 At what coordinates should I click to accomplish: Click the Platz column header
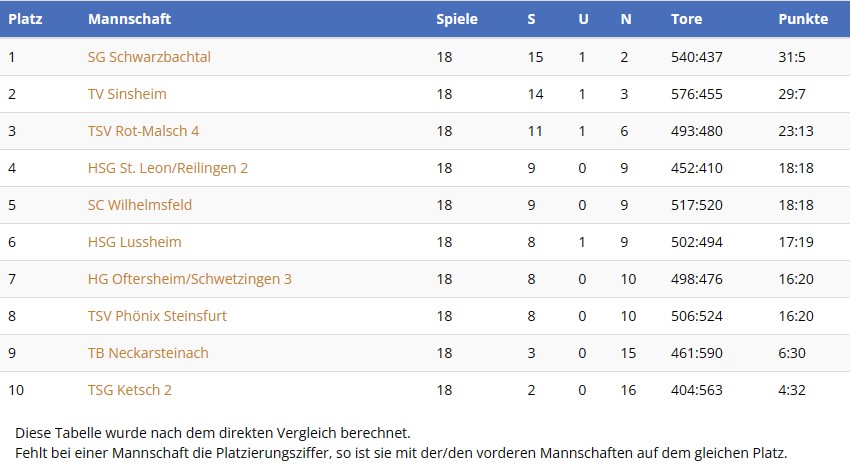(x=25, y=19)
